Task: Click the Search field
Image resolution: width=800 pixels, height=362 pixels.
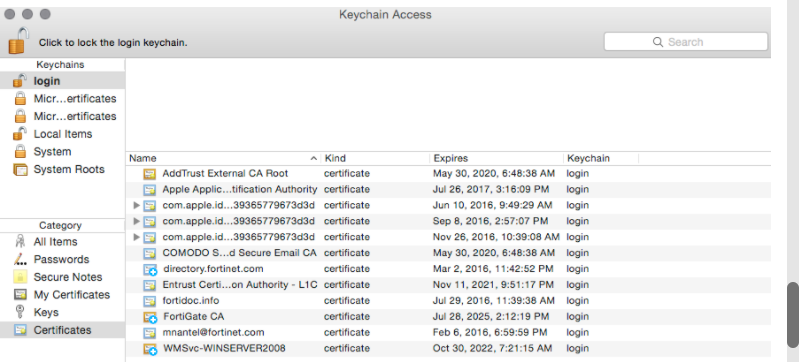Action: pos(686,42)
